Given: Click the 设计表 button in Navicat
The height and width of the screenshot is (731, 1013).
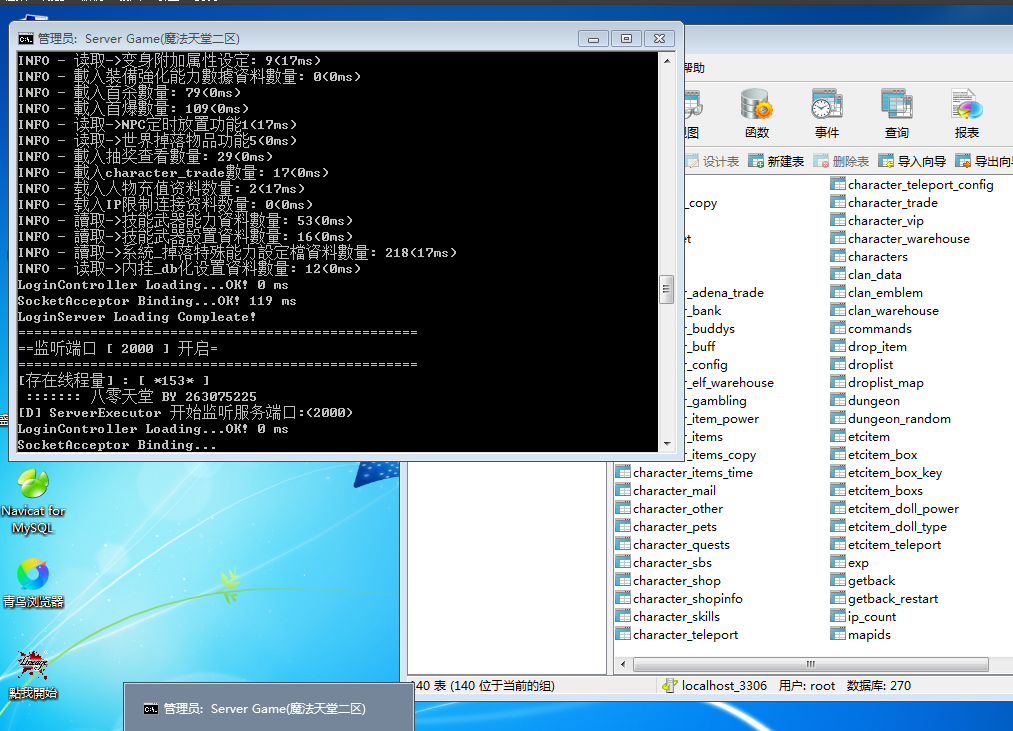Looking at the screenshot, I should [713, 161].
